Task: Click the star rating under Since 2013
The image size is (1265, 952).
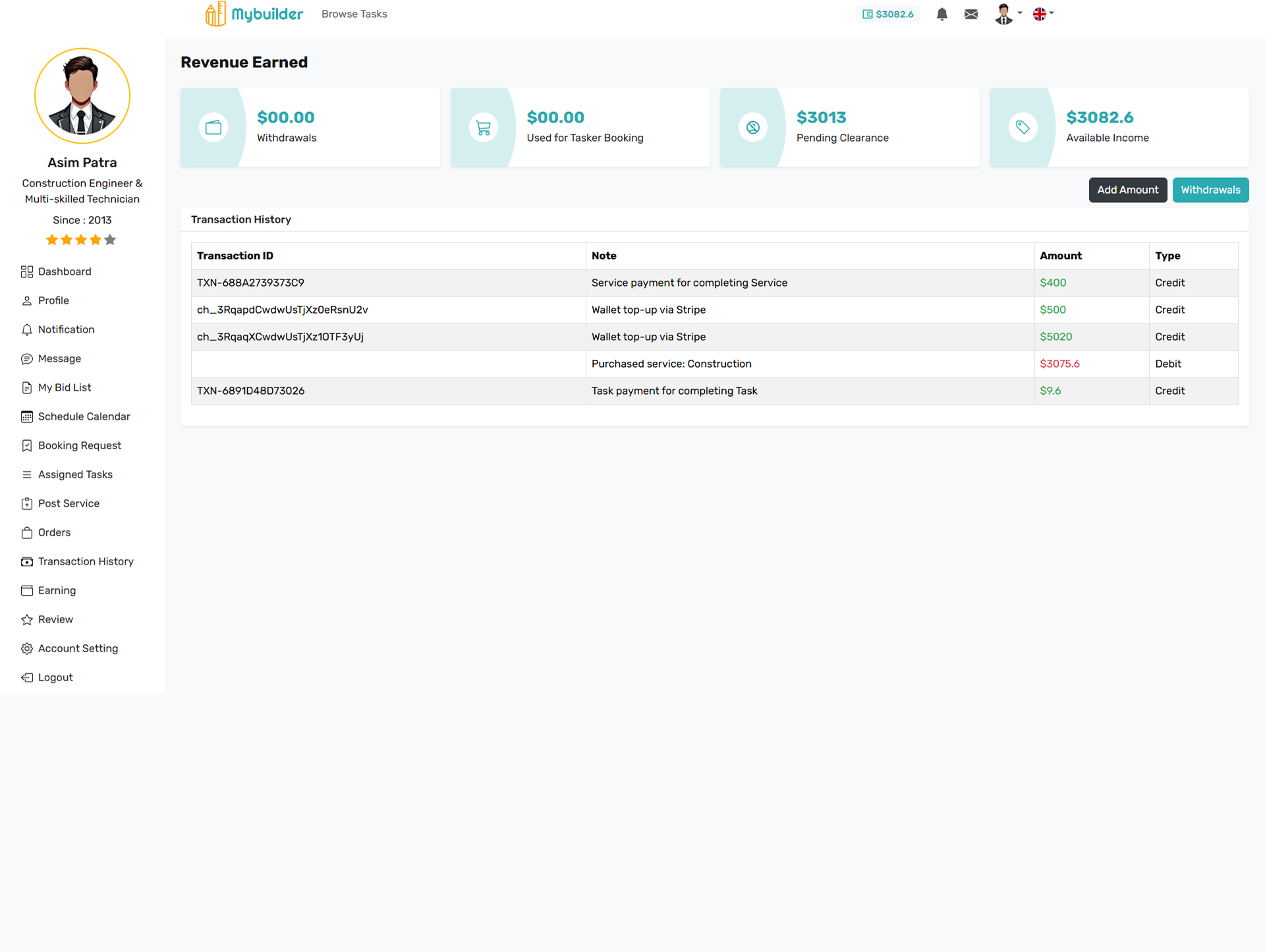Action: (x=81, y=240)
